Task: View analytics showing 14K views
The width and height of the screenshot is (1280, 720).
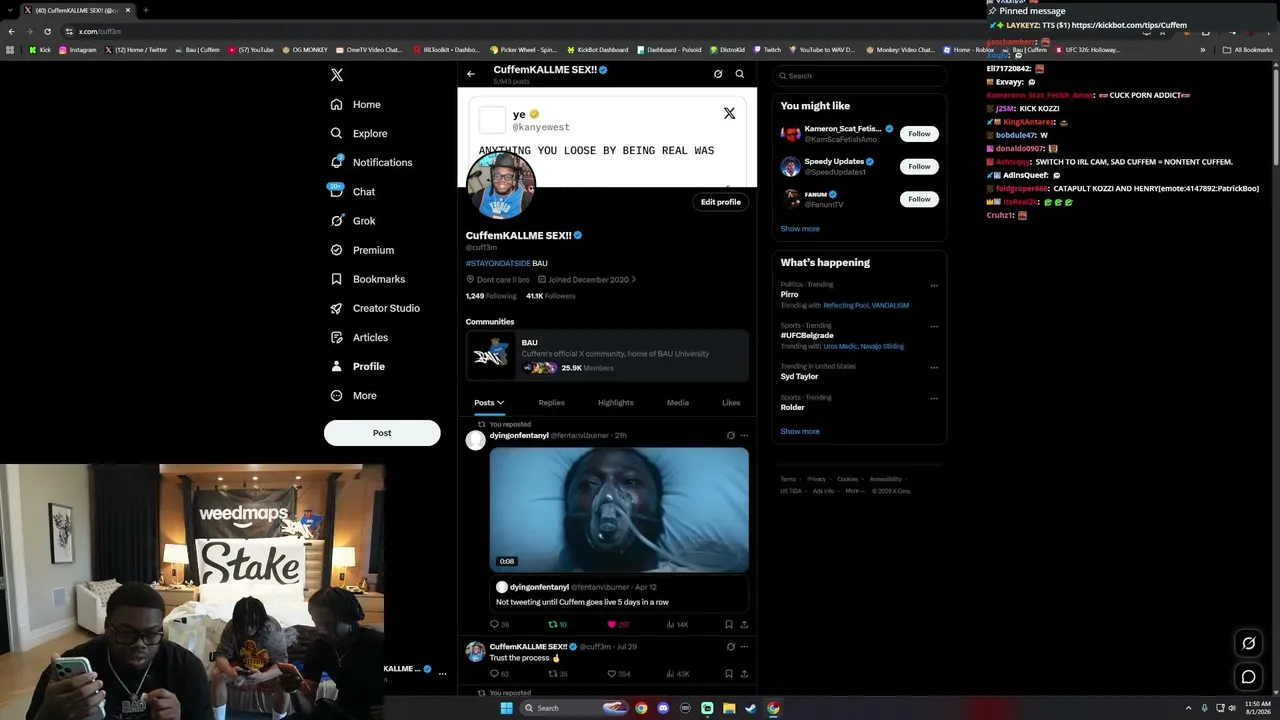Action: point(677,624)
